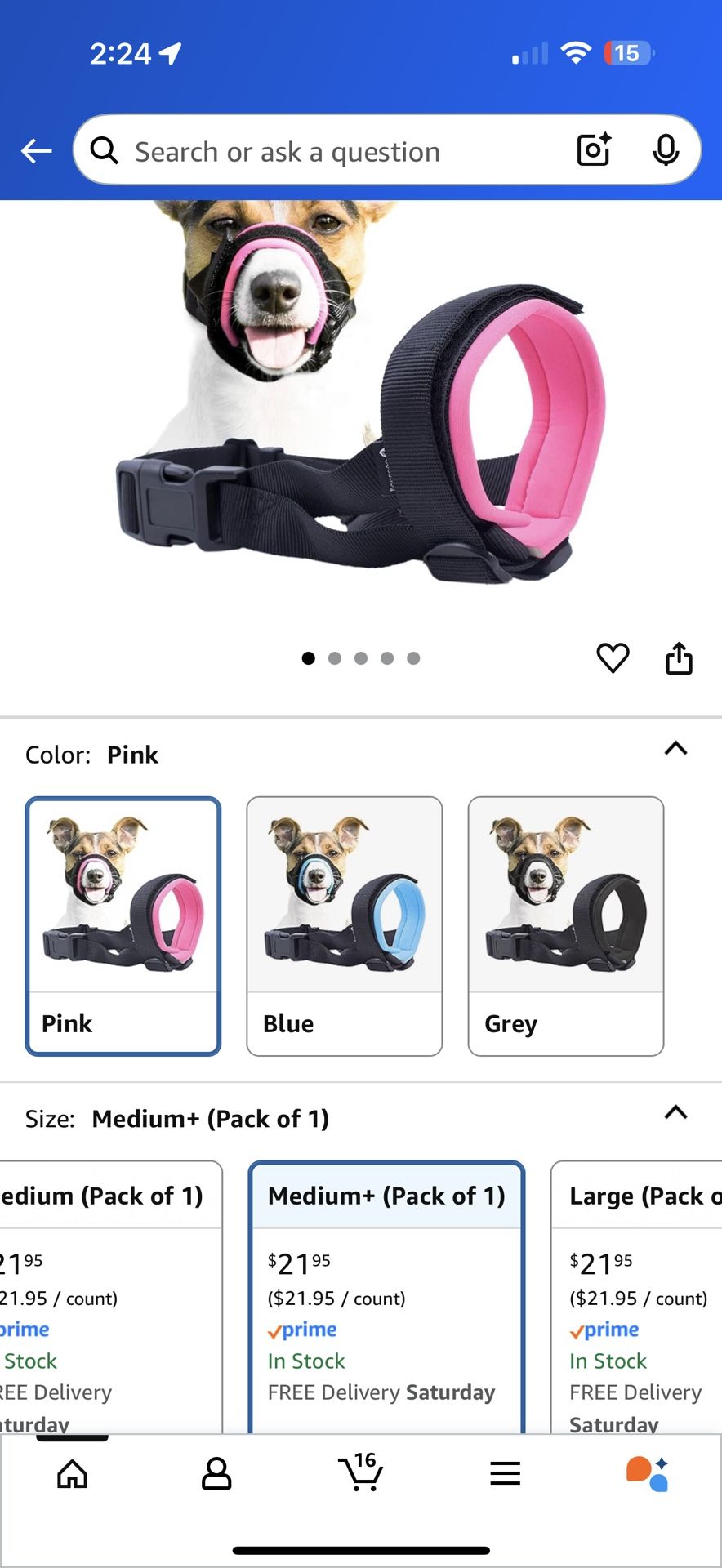Add item to wish list heart icon
722x1568 pixels.
[613, 658]
